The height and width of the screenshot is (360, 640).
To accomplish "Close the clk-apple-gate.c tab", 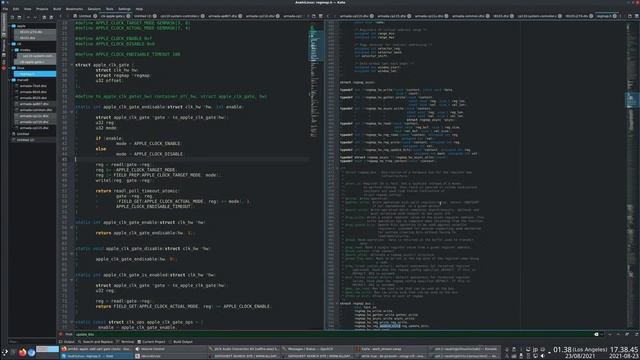I will click(x=128, y=16).
